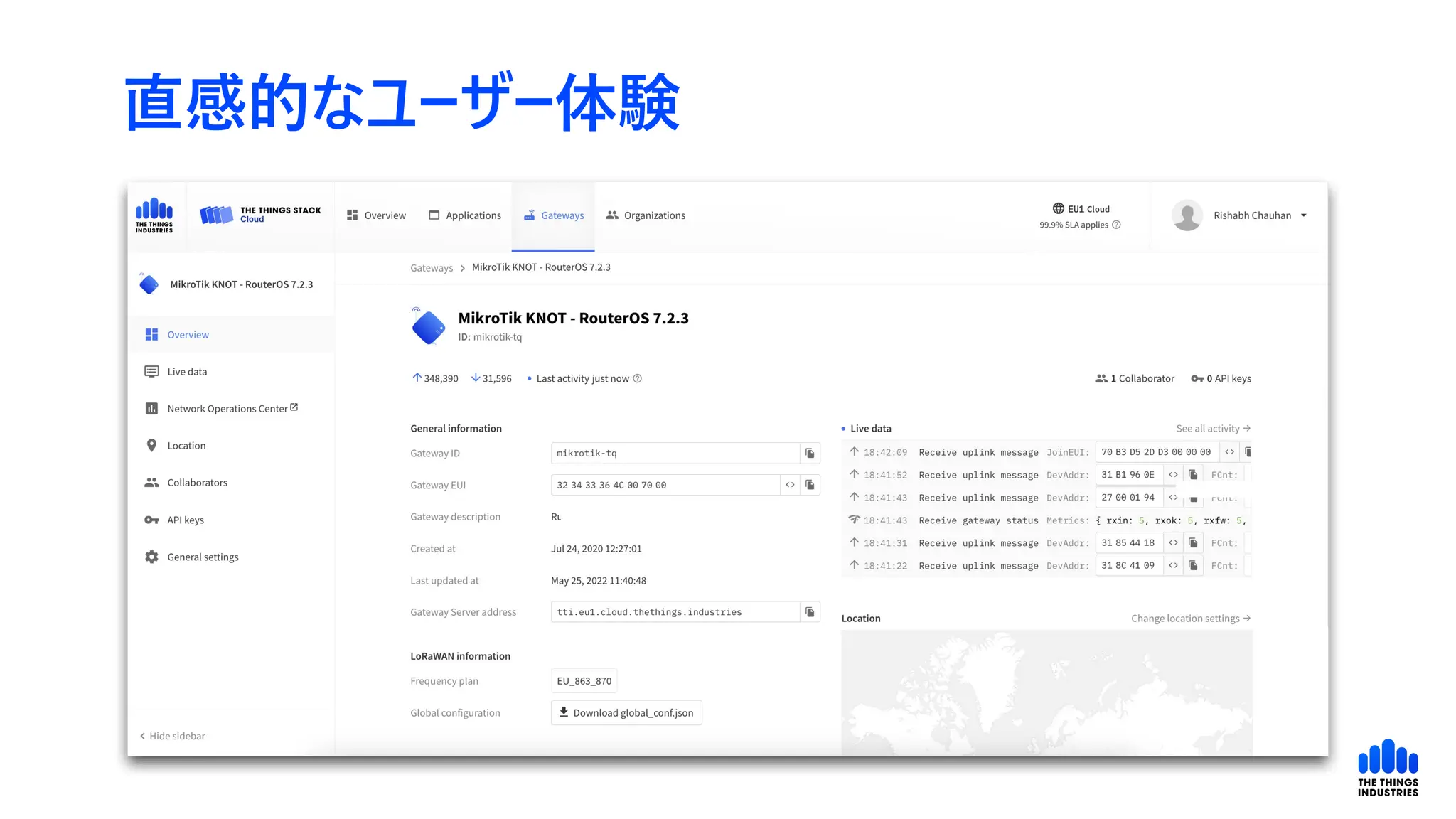The width and height of the screenshot is (1456, 819).
Task: Copy DevAddr 31 85 44 18
Action: (1193, 543)
